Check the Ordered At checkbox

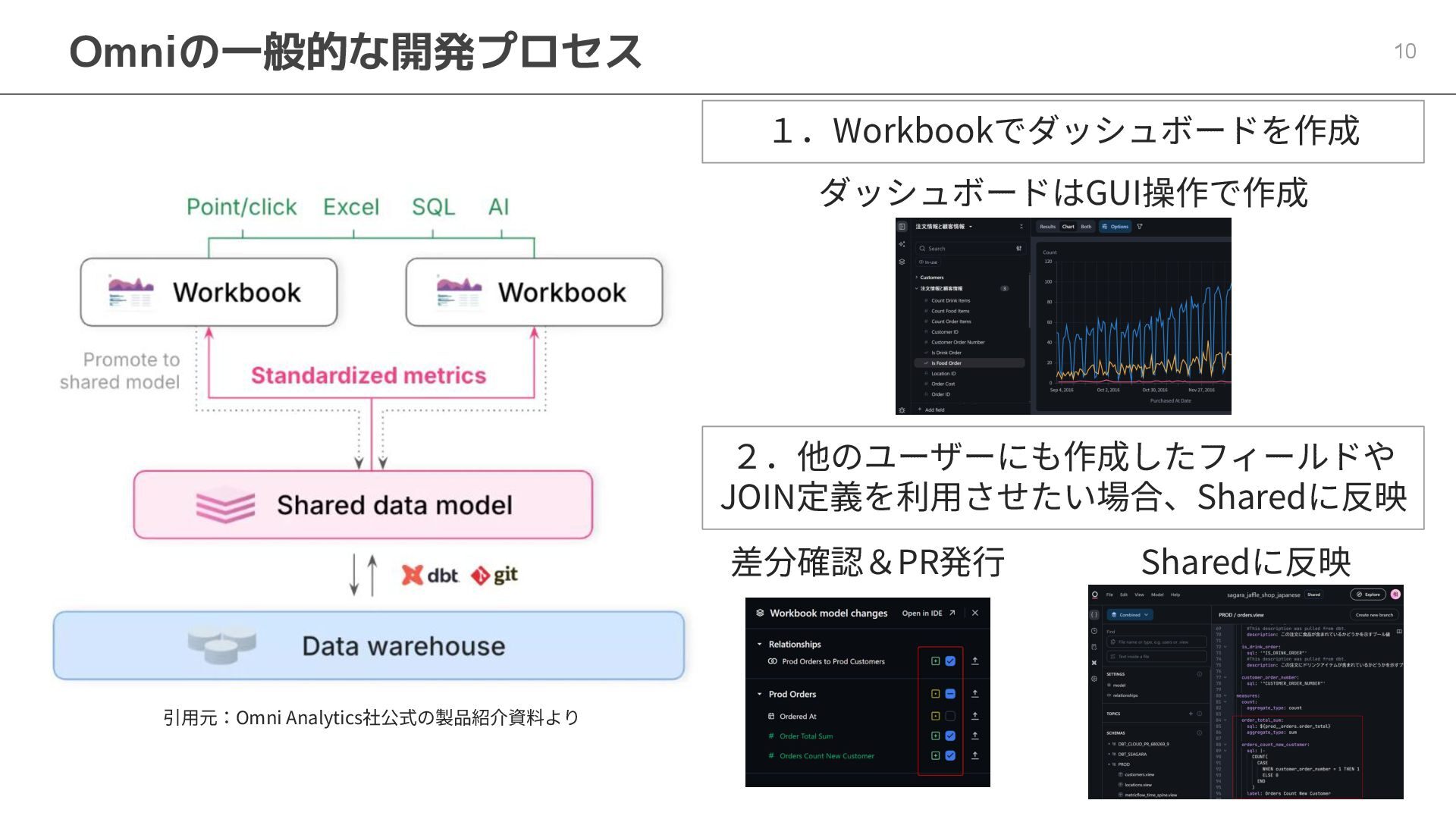(950, 716)
